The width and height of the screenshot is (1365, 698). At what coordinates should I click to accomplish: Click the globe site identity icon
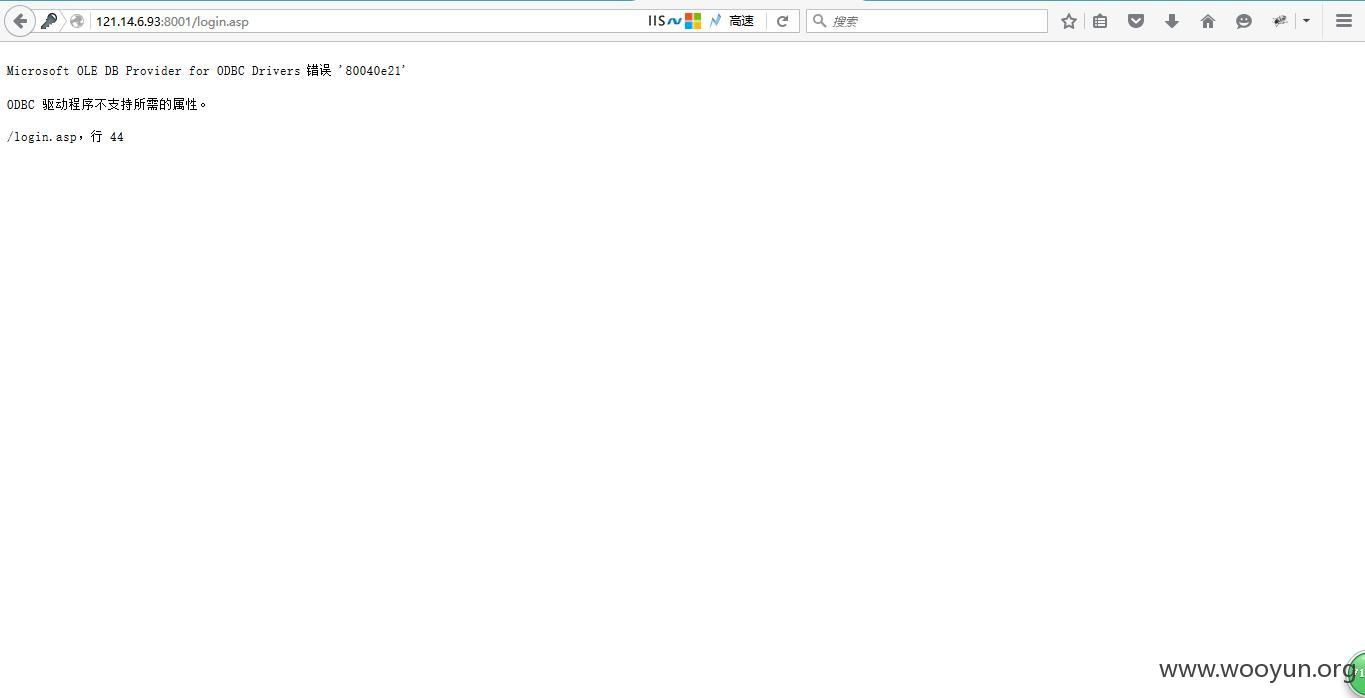coord(77,21)
